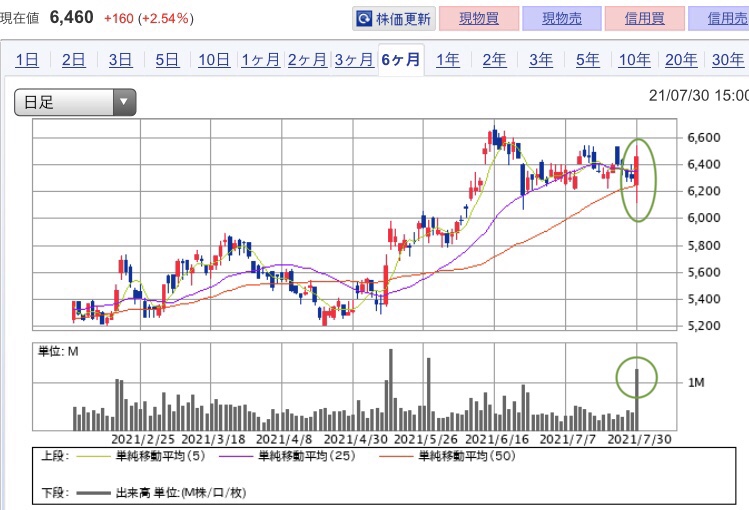Image resolution: width=749 pixels, height=510 pixels.
Task: Open the 現物買 order link
Action: point(479,19)
